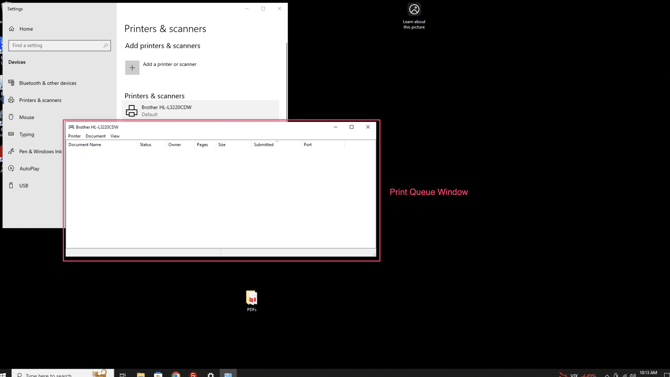Select the Brother HL-L3220CDW printer entry
This screenshot has height=377, width=670.
[x=201, y=110]
